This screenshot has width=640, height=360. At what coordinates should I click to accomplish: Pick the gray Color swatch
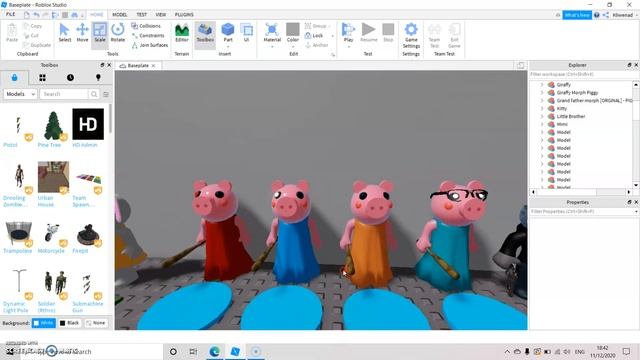[x=293, y=29]
